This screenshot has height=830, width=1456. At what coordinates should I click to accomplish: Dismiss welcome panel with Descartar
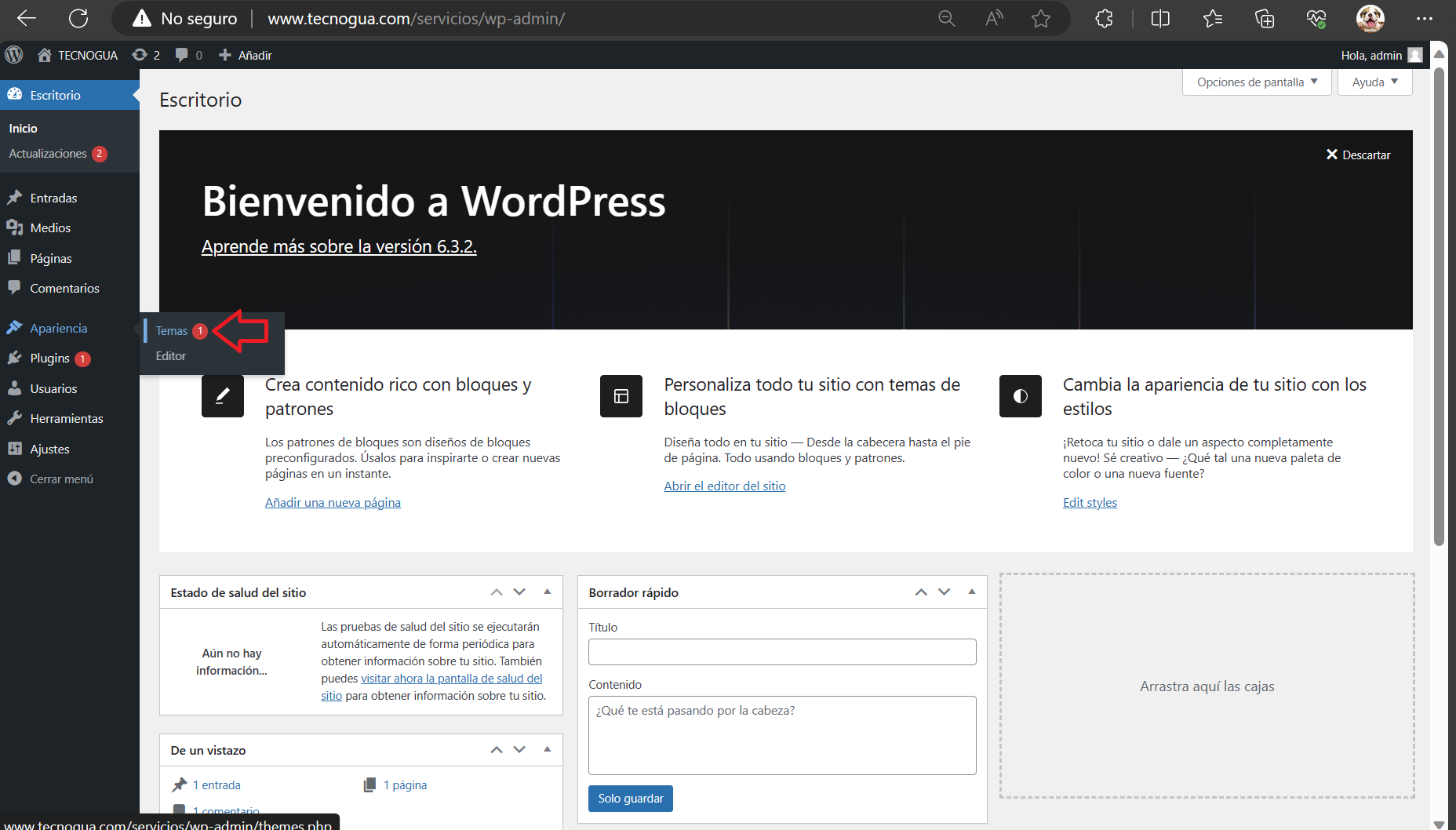(1358, 155)
